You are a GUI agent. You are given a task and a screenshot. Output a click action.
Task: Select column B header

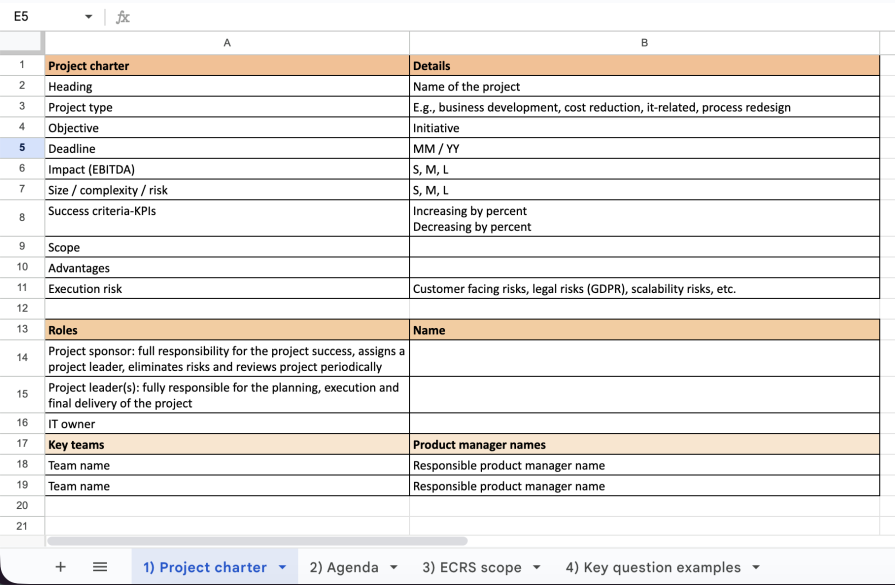click(x=644, y=43)
